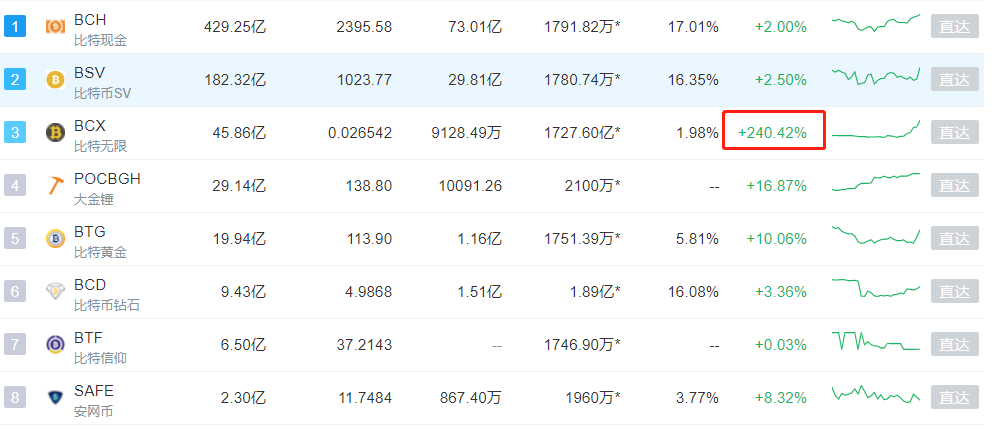The width and height of the screenshot is (992, 435).
Task: Click the rank 1 badge
Action: (x=15, y=26)
